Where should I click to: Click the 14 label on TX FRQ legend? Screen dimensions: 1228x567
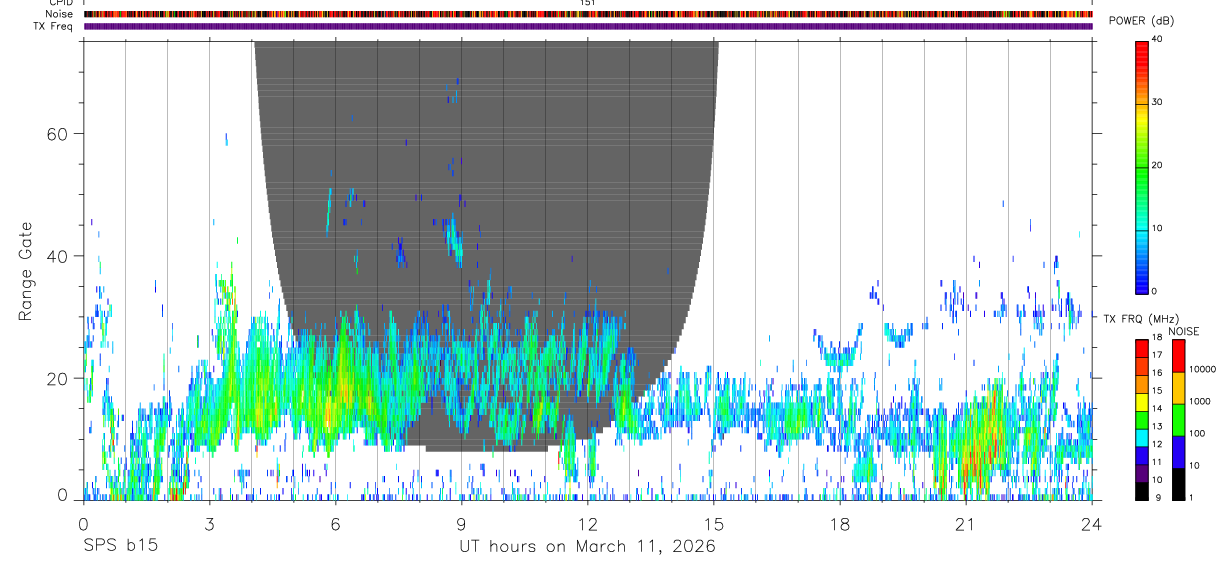(1156, 409)
